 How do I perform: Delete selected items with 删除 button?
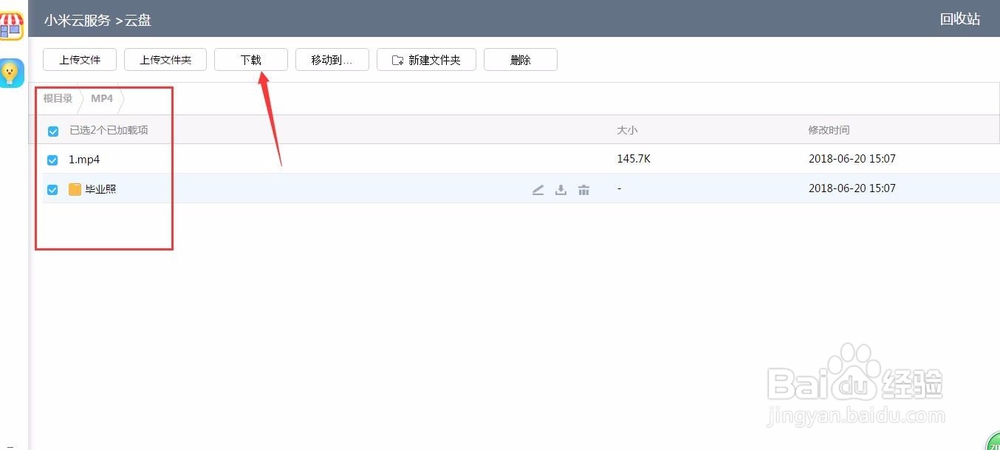click(520, 60)
